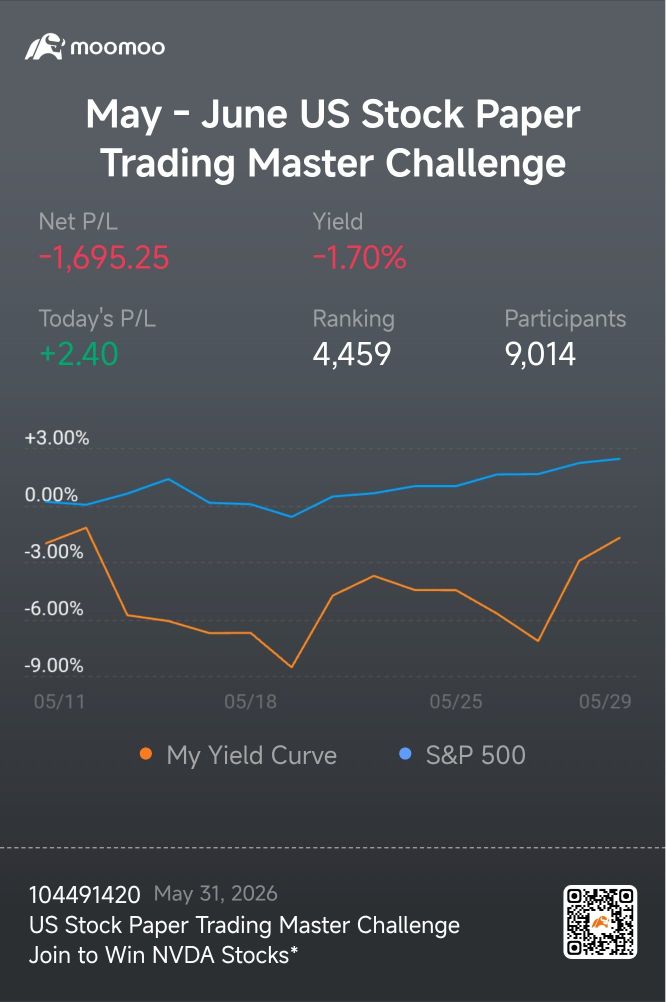The height and width of the screenshot is (1002, 666).
Task: Click the Net P/L value -1,695.25
Action: 104,258
